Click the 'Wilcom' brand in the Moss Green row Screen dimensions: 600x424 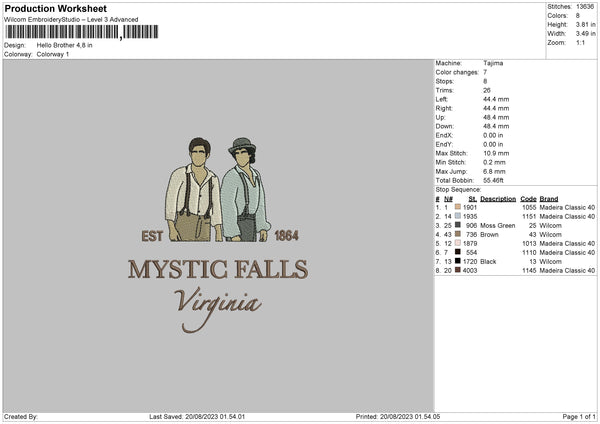click(x=550, y=225)
